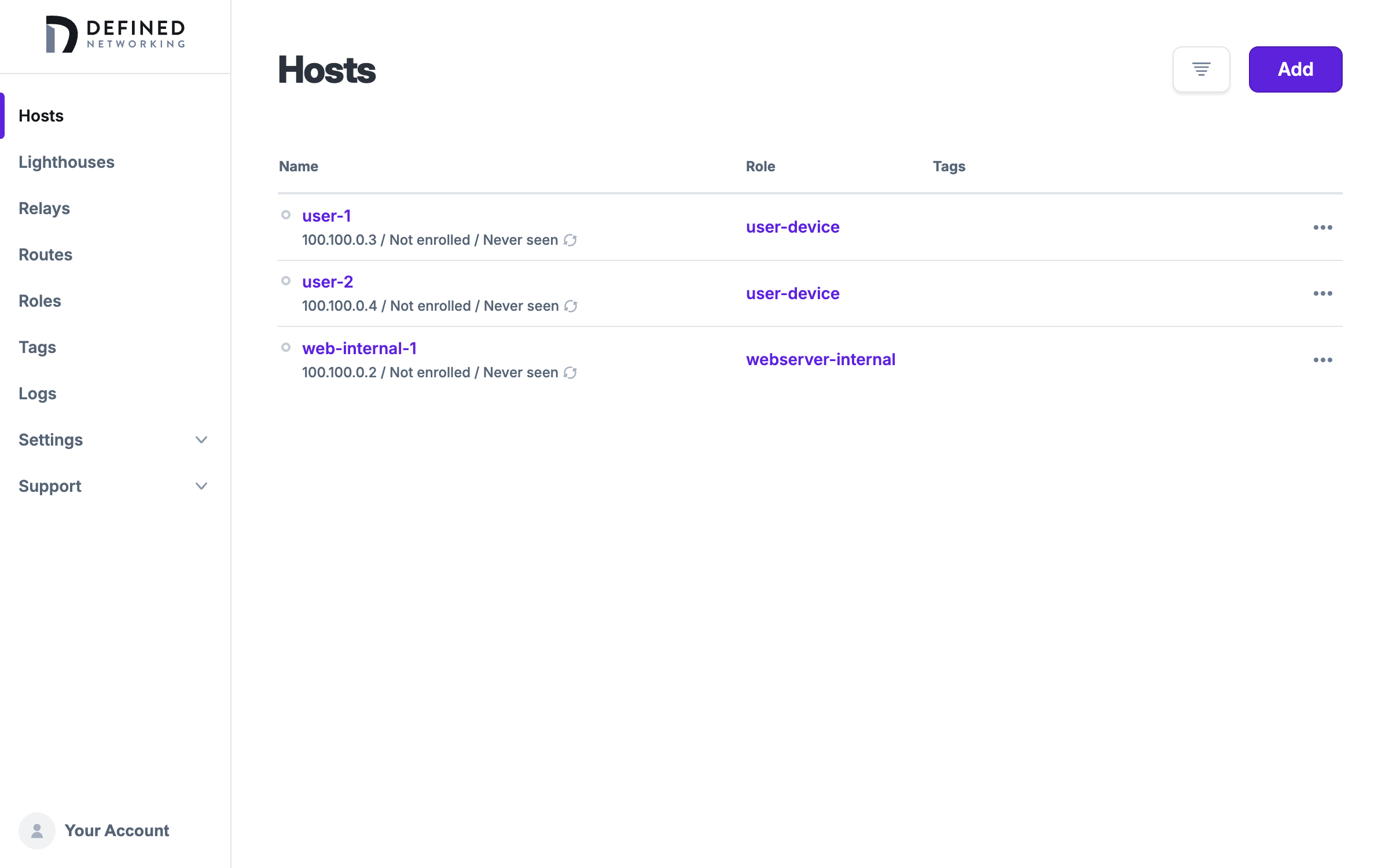The height and width of the screenshot is (868, 1389).
Task: Open the webserver-internal role link
Action: (x=821, y=359)
